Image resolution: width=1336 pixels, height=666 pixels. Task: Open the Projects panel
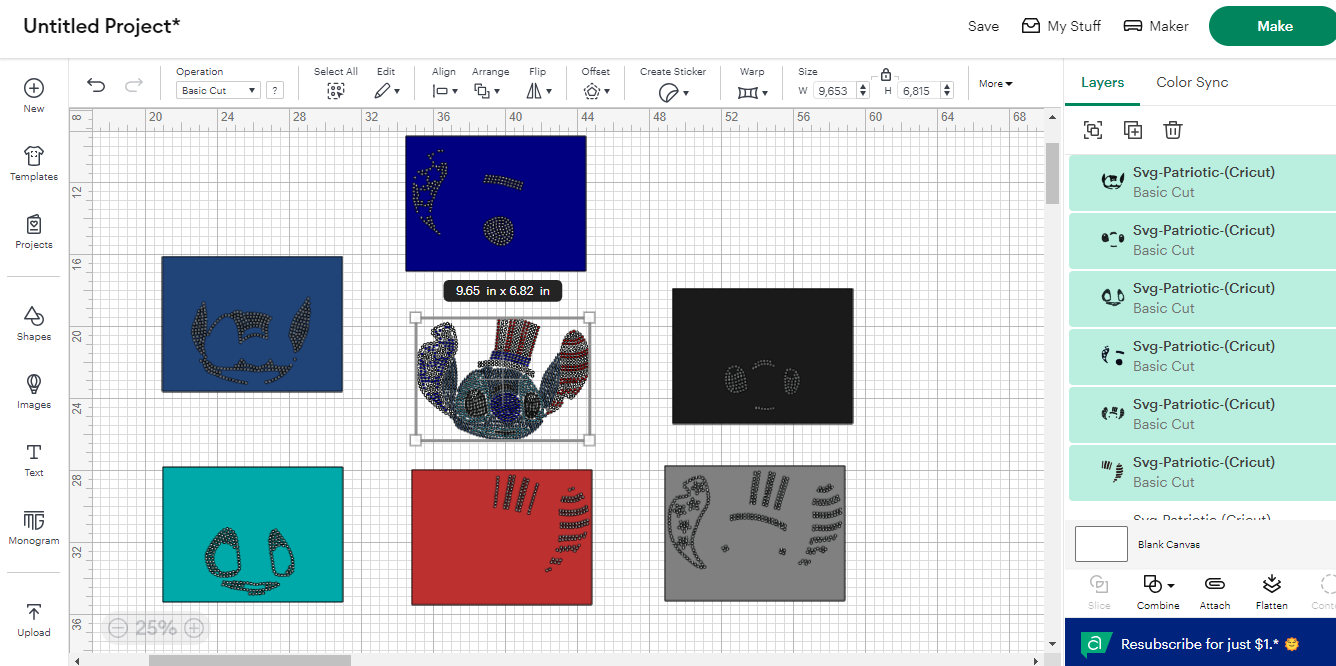(34, 232)
